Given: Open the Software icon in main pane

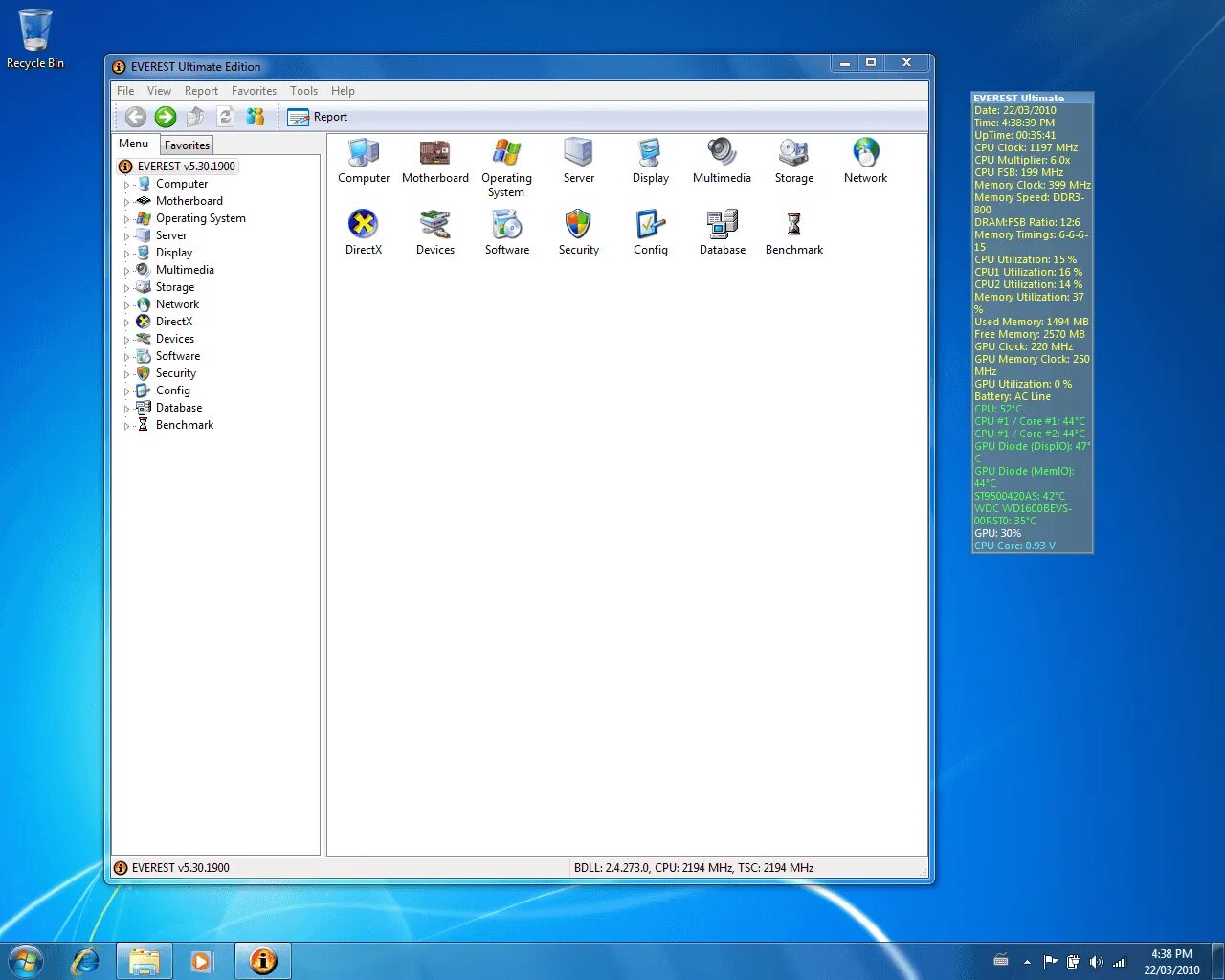Looking at the screenshot, I should point(507,233).
